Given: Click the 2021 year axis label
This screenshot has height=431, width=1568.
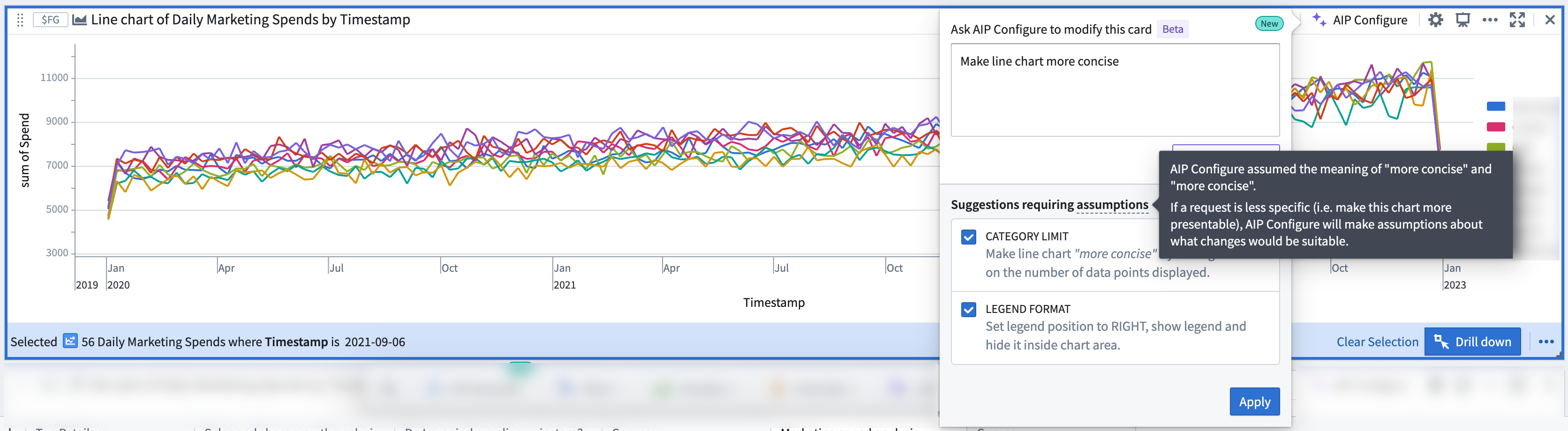Looking at the screenshot, I should pyautogui.click(x=564, y=285).
